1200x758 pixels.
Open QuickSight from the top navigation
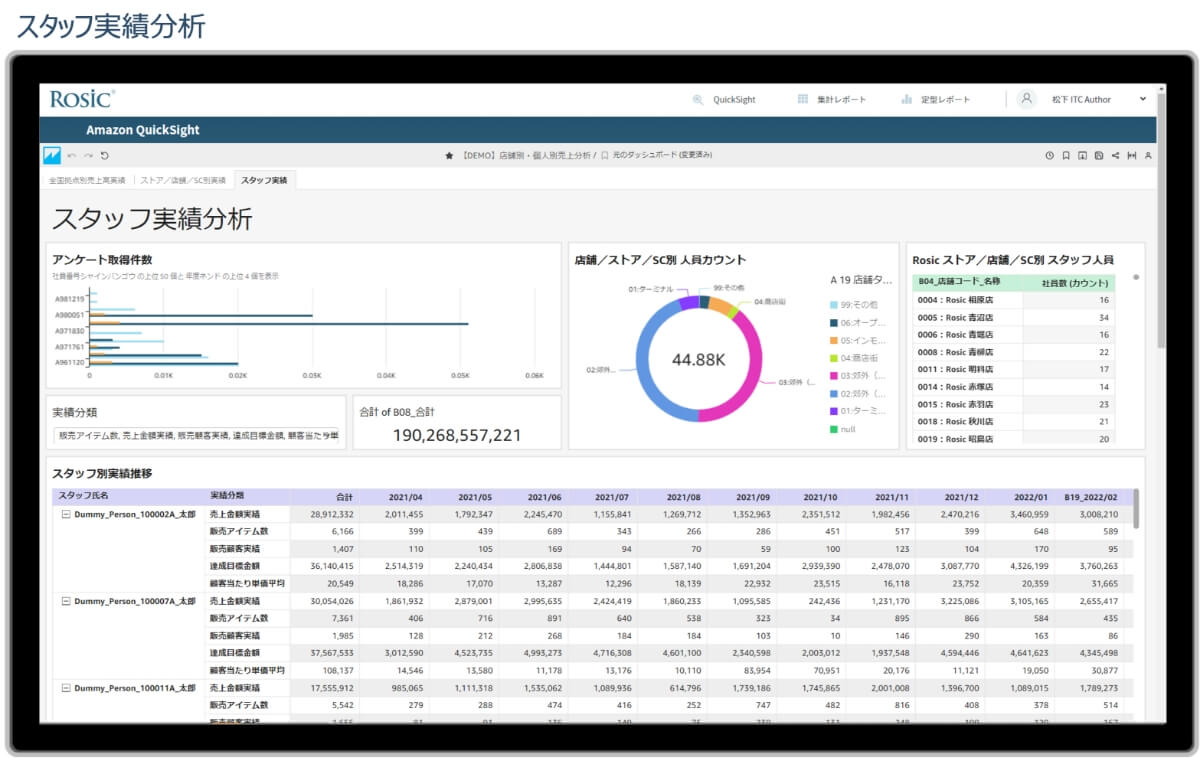tap(734, 100)
